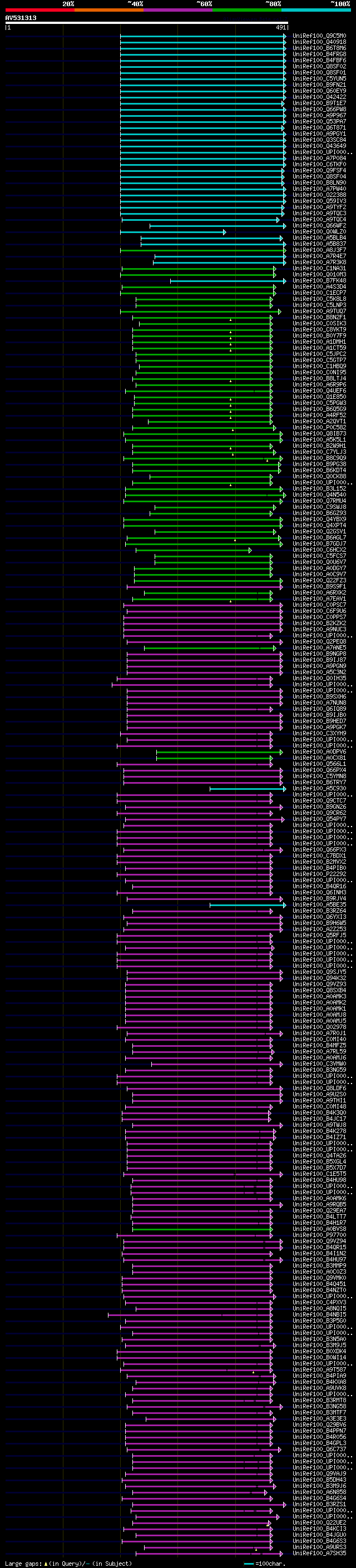The image size is (356, 1568).
Task: Click UniRef100_A8J3F7 label
Action: click(x=319, y=250)
